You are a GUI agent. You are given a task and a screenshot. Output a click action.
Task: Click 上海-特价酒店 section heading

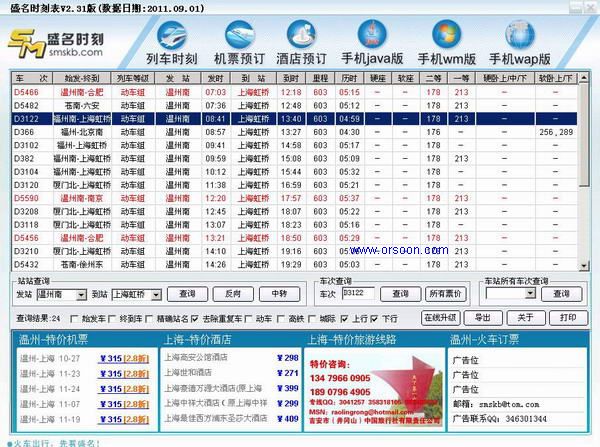[x=197, y=339]
